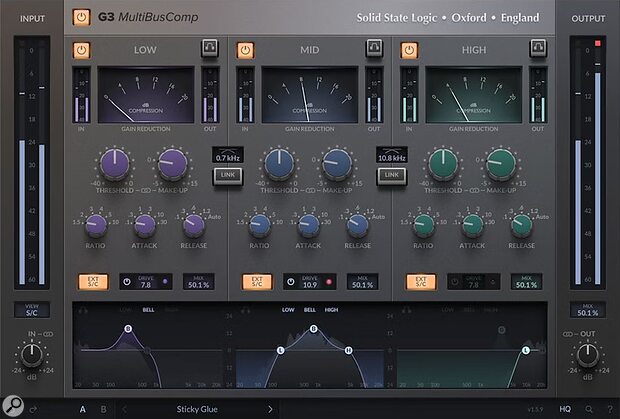This screenshot has height=419, width=620.
Task: Toggle the VIEW S/C button under input meter
Action: [32, 310]
